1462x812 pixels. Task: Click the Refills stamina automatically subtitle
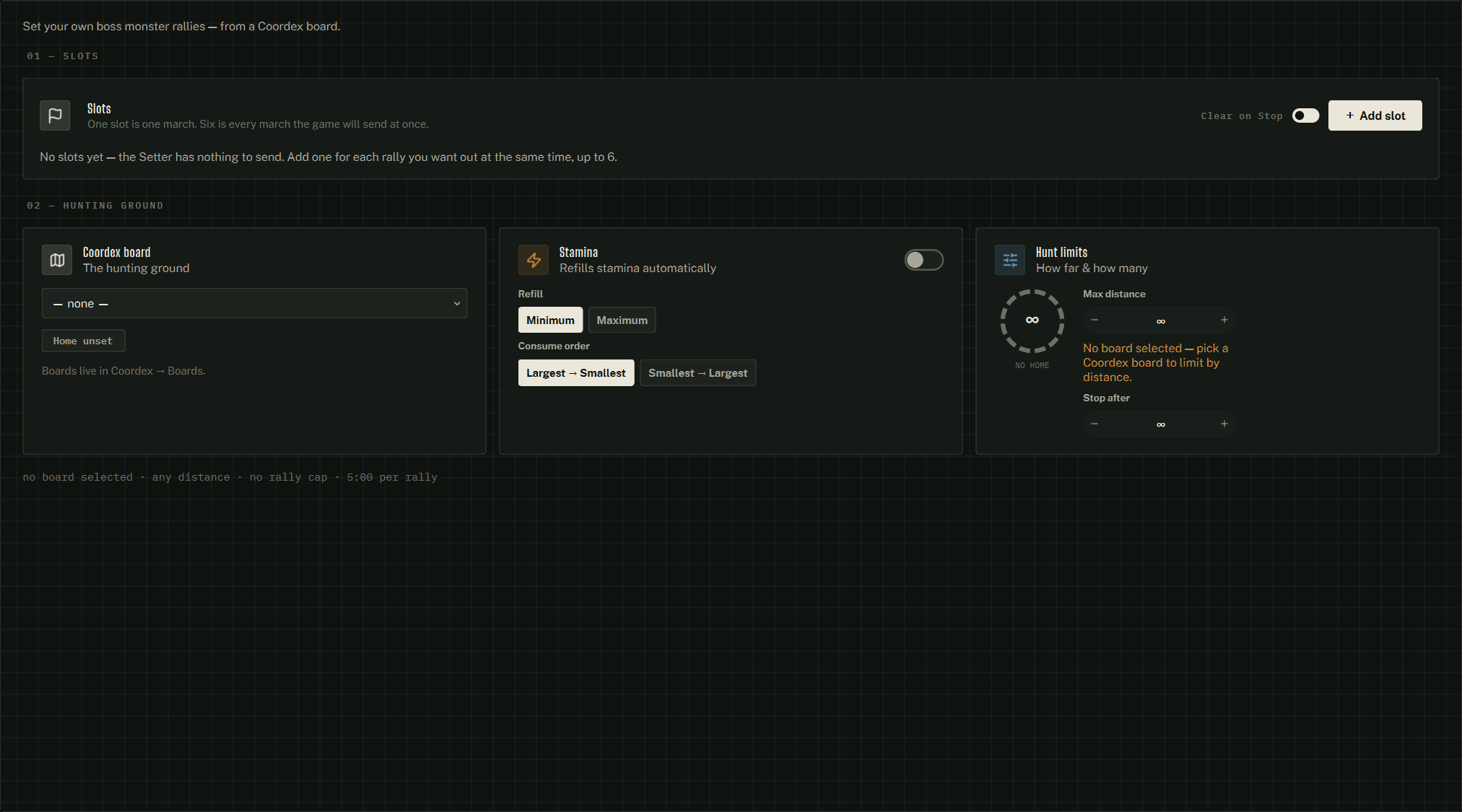pyautogui.click(x=638, y=269)
